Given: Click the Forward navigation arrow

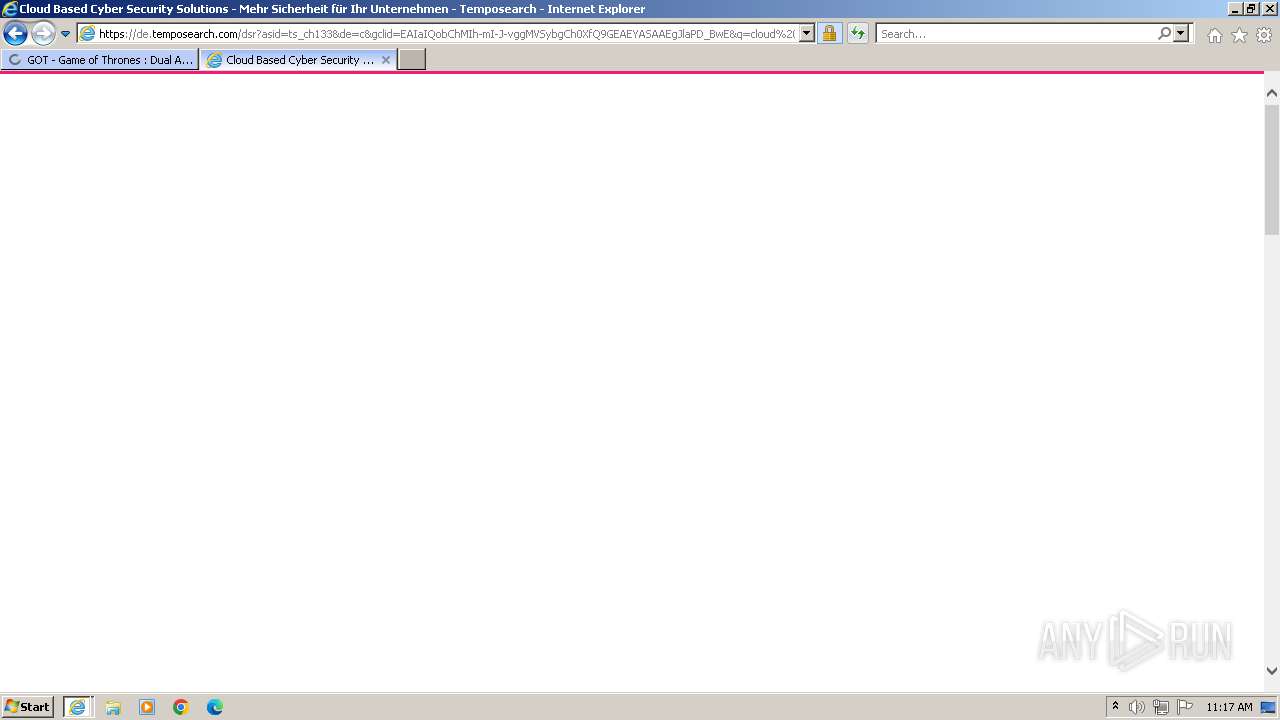Looking at the screenshot, I should pyautogui.click(x=43, y=34).
